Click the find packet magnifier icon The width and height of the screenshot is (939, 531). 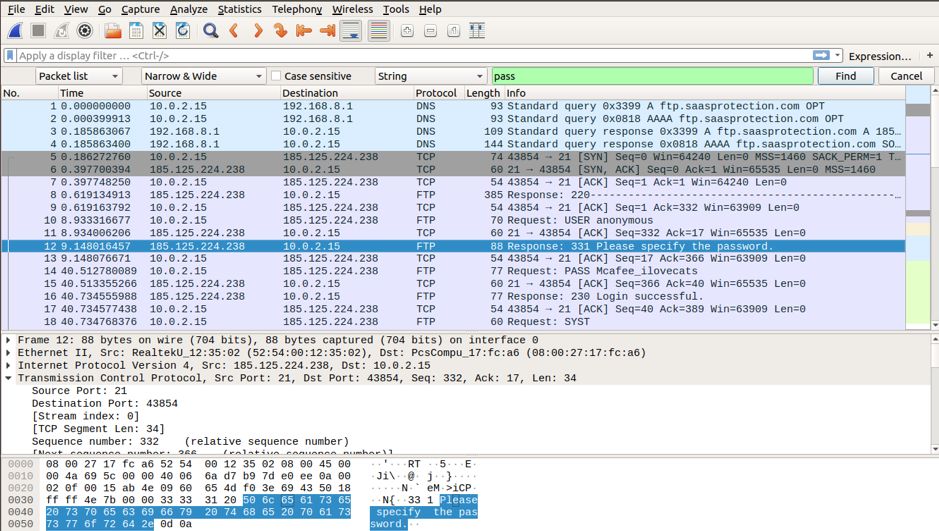coord(210,31)
